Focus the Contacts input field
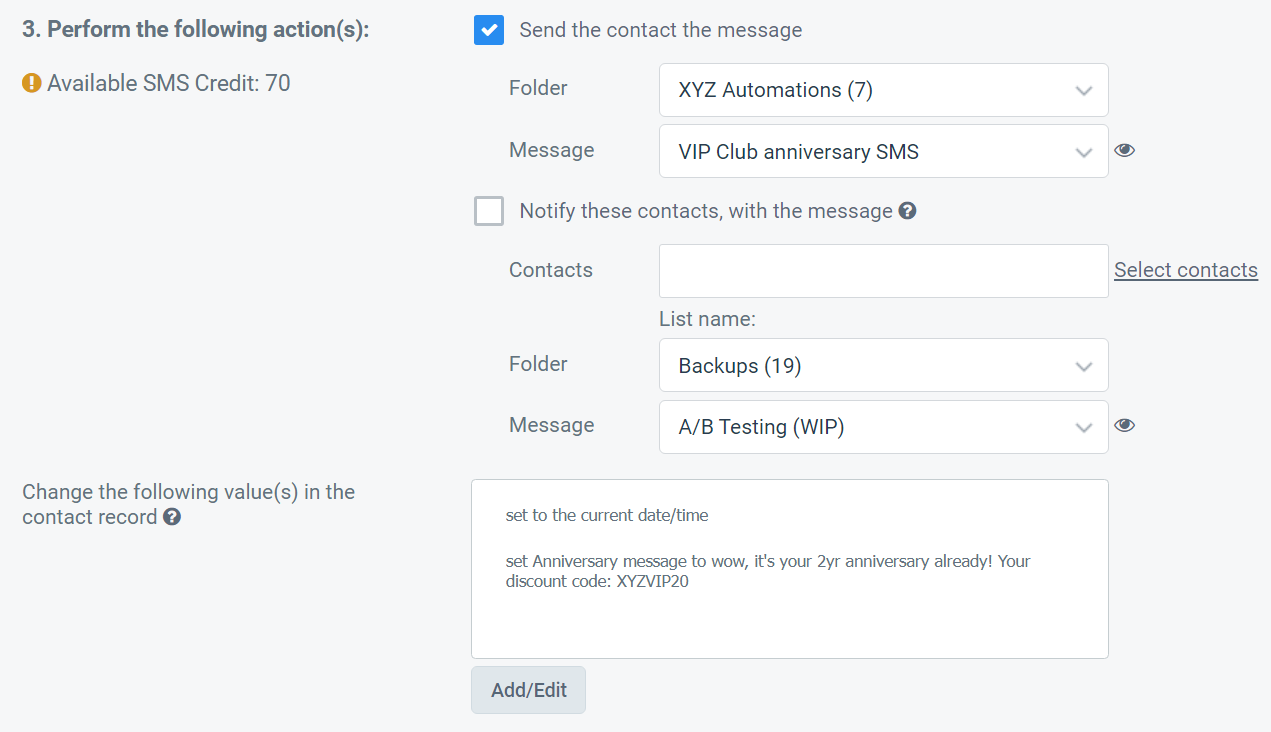Viewport: 1271px width, 732px height. point(883,271)
